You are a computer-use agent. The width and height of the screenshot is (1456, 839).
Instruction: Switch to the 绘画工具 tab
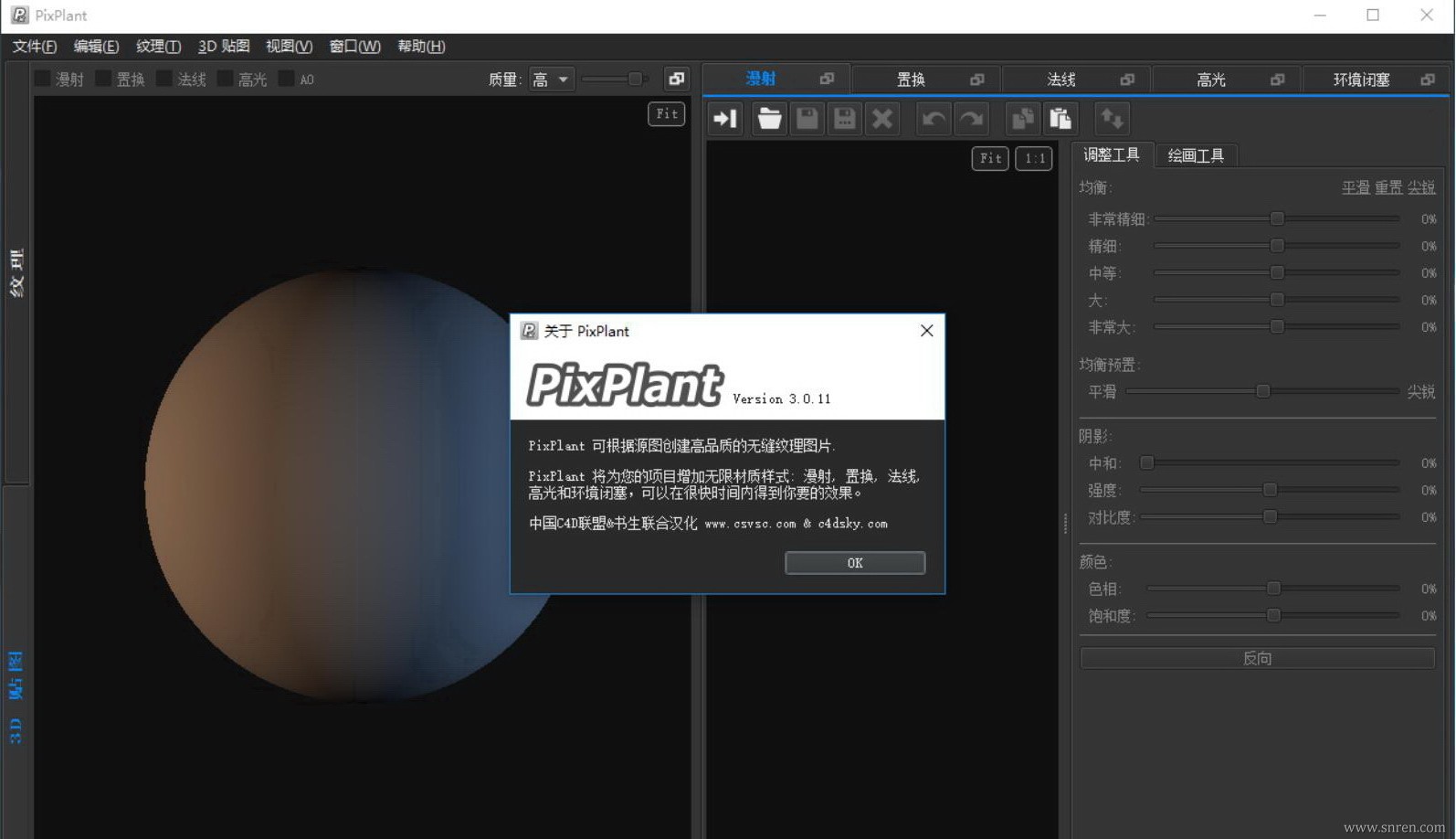(1196, 155)
